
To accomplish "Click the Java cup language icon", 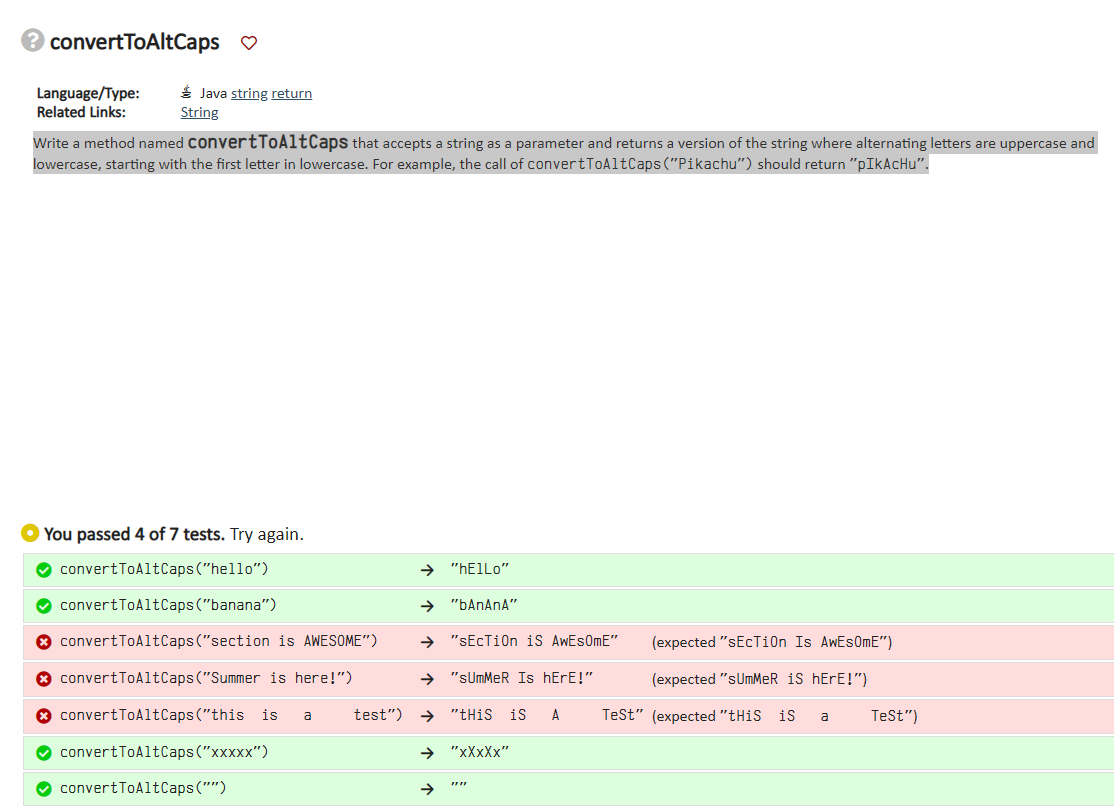I will point(186,91).
